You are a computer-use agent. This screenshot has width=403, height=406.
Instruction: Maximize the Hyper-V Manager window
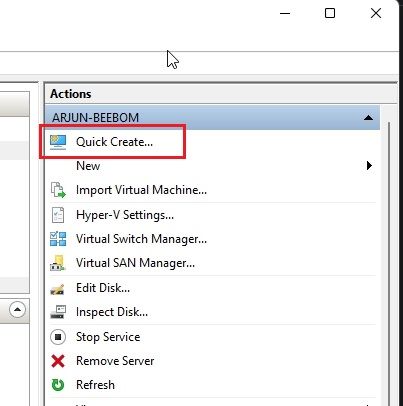(330, 13)
